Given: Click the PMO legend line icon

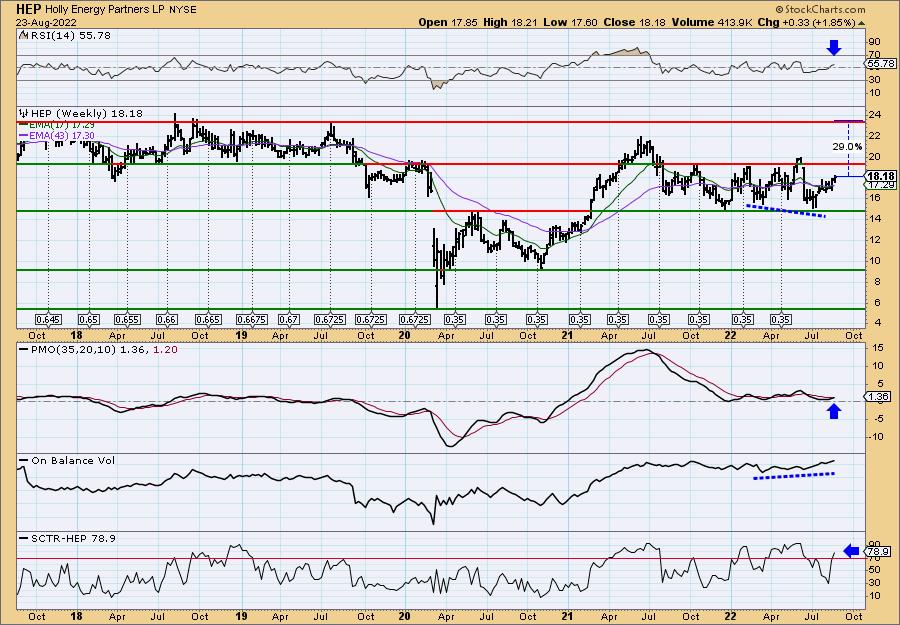Looking at the screenshot, I should 24,349.
